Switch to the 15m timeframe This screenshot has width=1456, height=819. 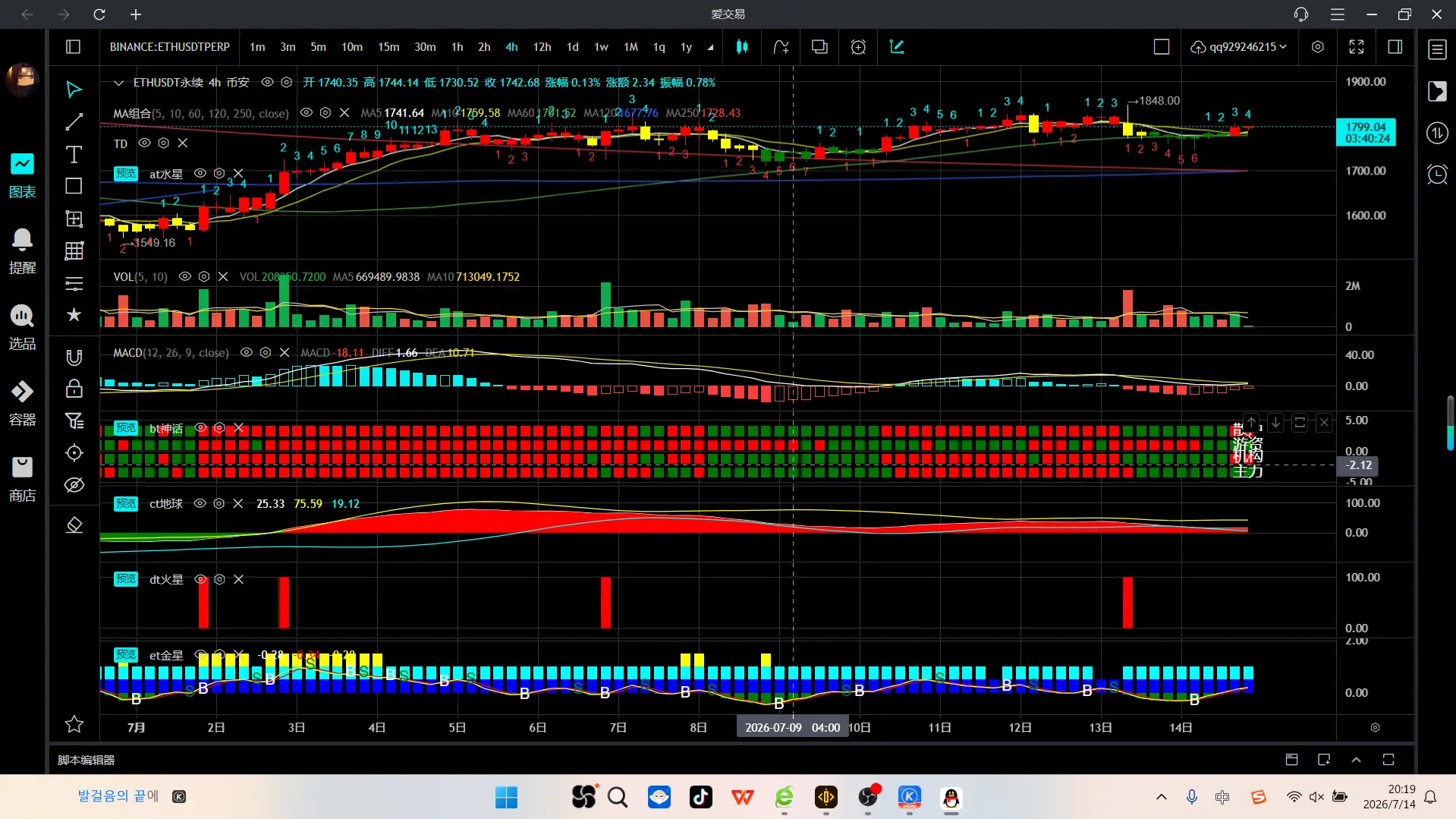point(388,47)
